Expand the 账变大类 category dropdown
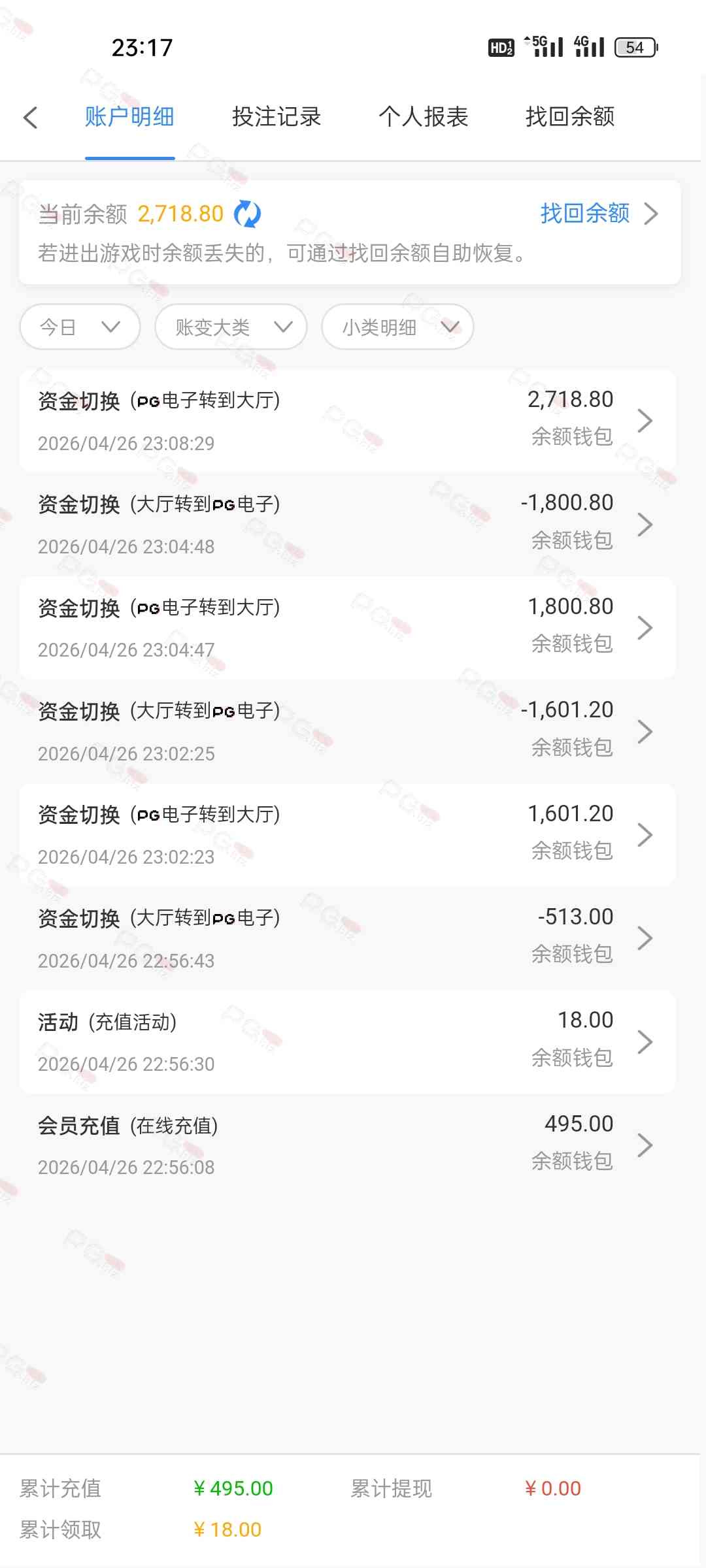Viewport: 706px width, 1568px height. click(x=231, y=327)
